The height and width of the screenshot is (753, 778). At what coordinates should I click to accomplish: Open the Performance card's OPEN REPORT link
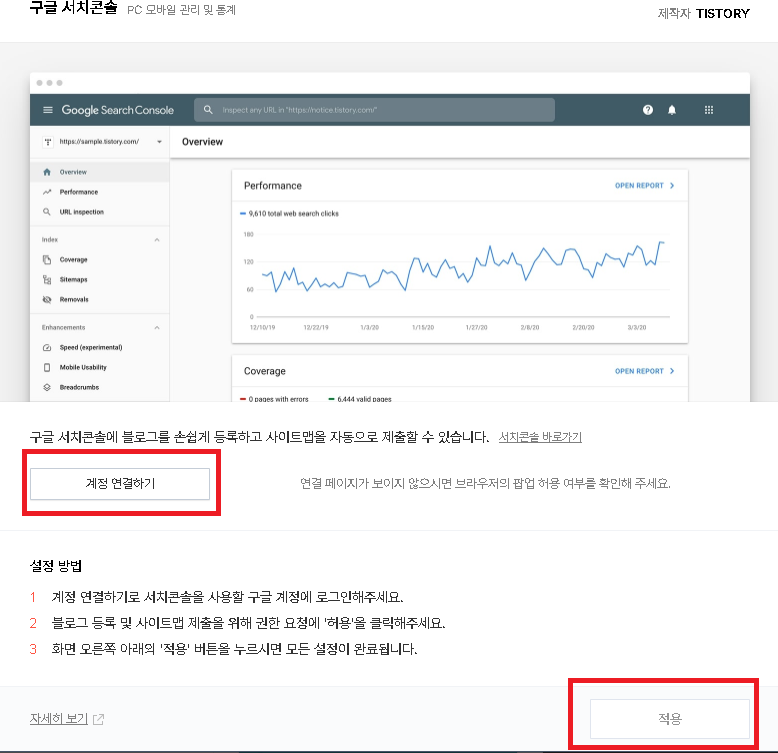[x=644, y=186]
